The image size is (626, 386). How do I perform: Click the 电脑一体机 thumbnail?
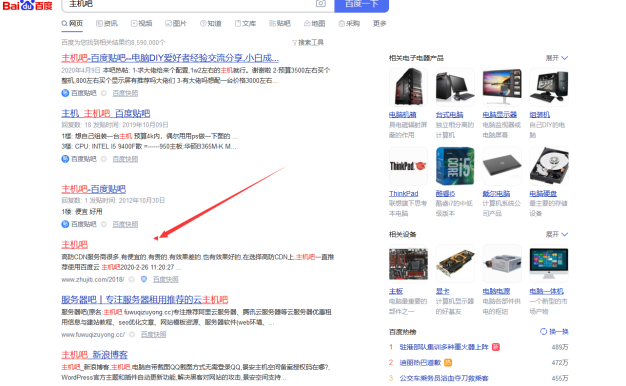tap(549, 263)
